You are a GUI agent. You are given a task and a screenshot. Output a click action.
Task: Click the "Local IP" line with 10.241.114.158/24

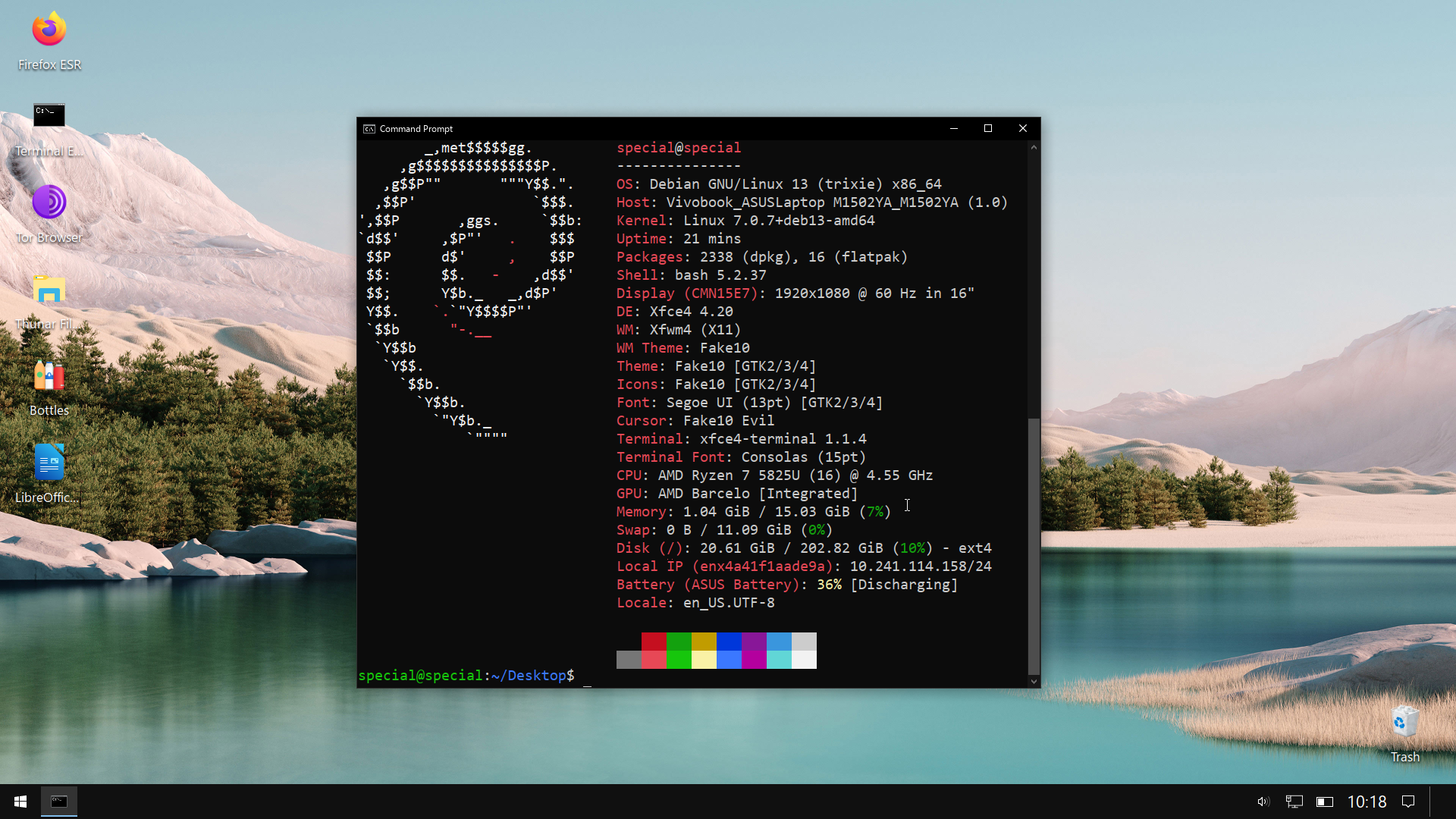pyautogui.click(x=804, y=566)
